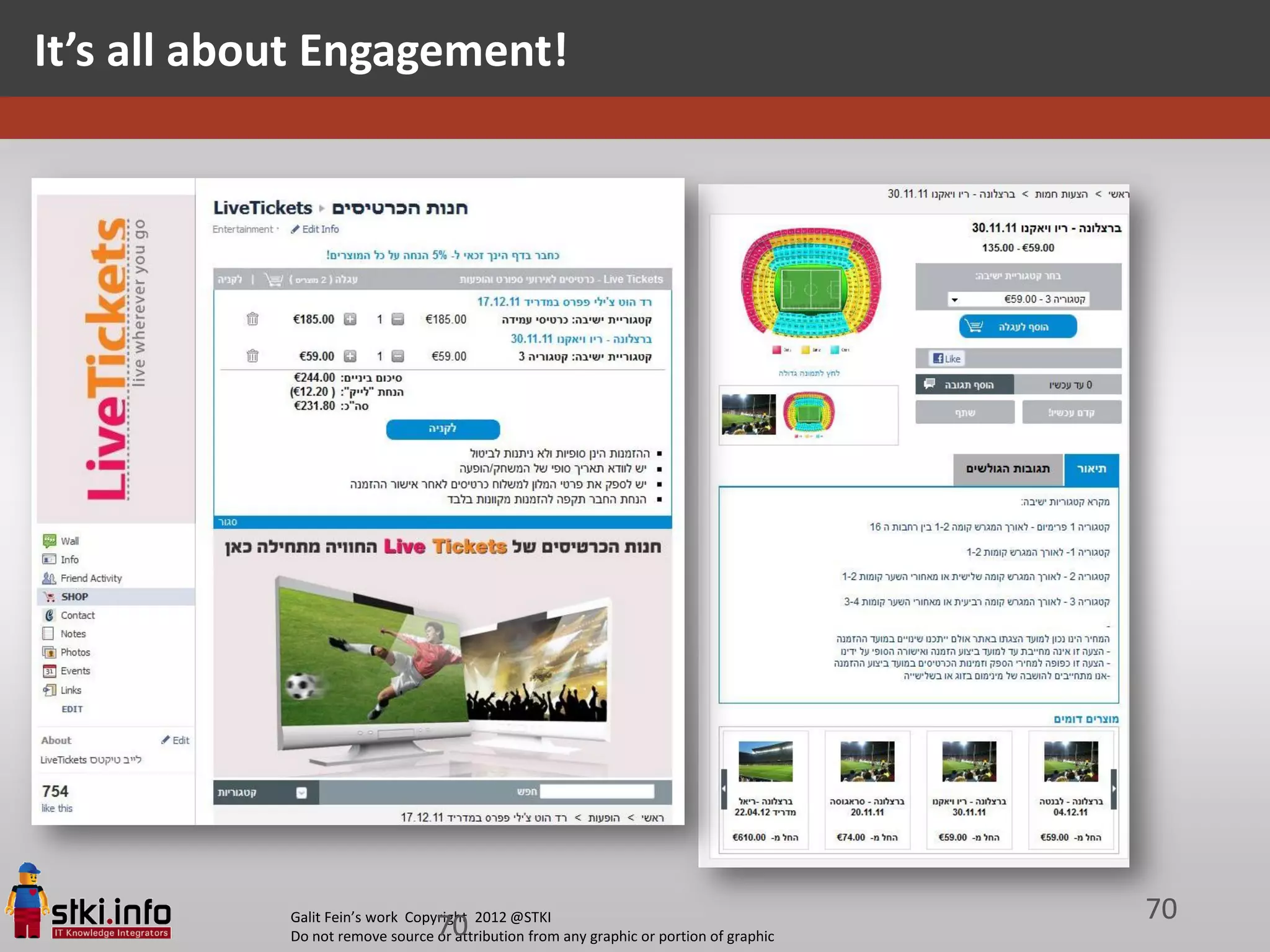
Task: Open the similar product priced €610.00
Action: tap(765, 791)
